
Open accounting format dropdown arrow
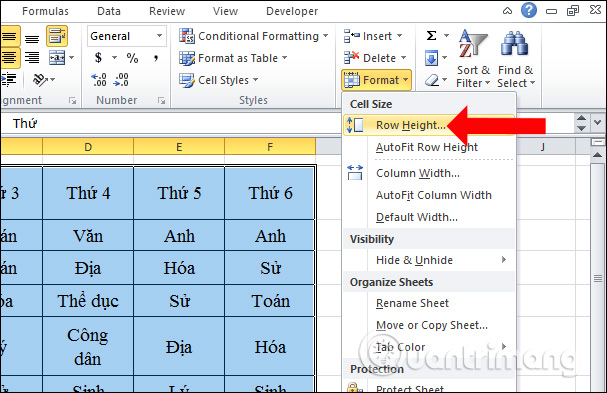click(x=115, y=58)
